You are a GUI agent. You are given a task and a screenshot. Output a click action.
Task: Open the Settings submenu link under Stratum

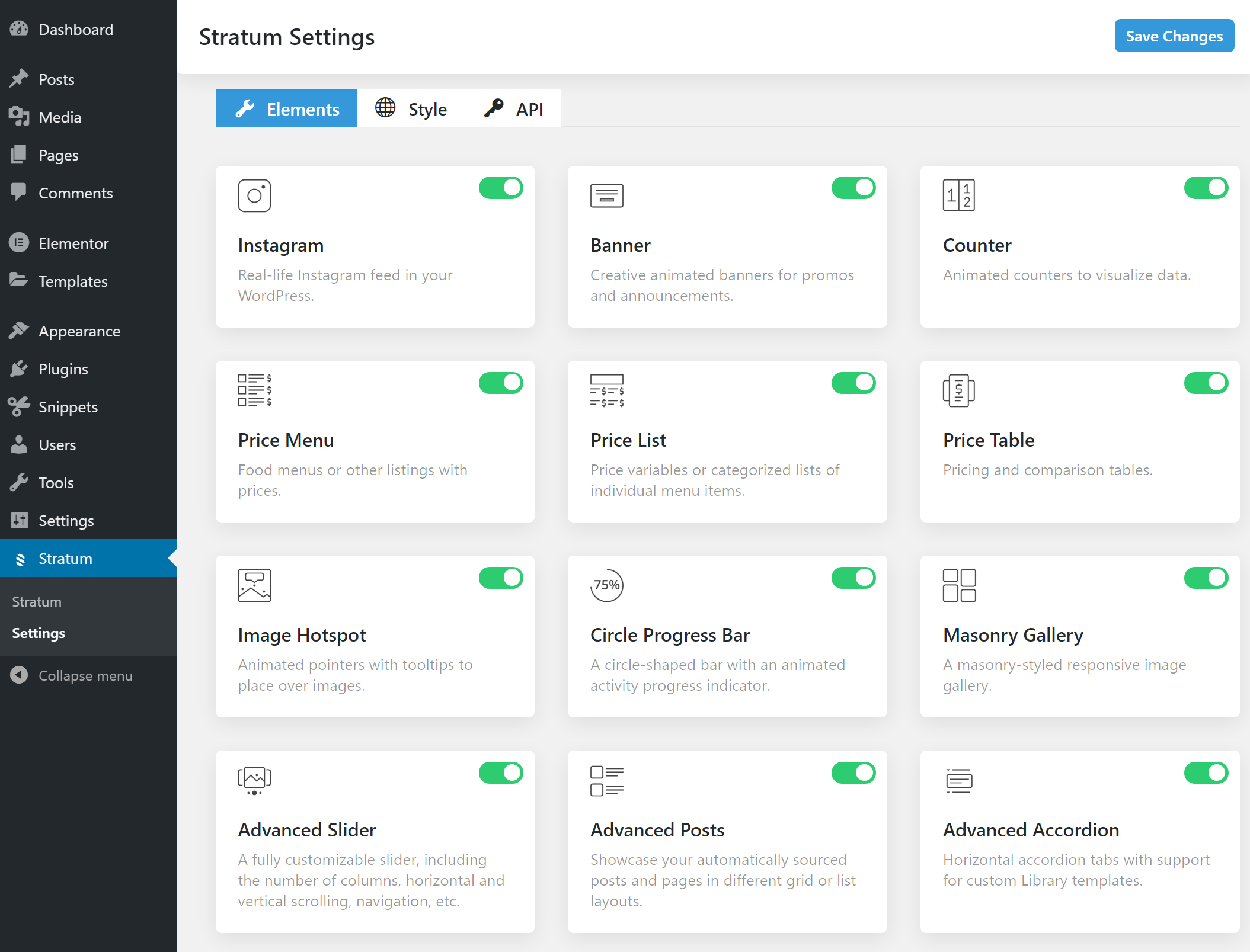(39, 633)
